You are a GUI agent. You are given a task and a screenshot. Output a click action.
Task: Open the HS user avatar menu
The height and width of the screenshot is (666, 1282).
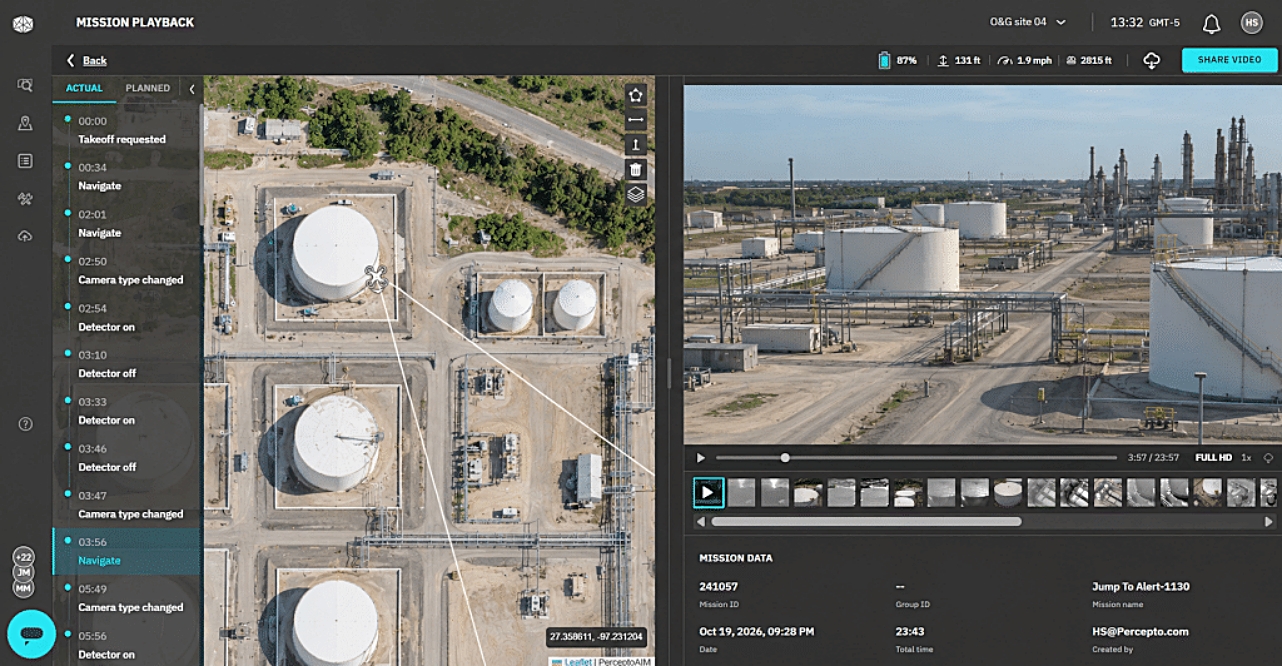pyautogui.click(x=1252, y=22)
